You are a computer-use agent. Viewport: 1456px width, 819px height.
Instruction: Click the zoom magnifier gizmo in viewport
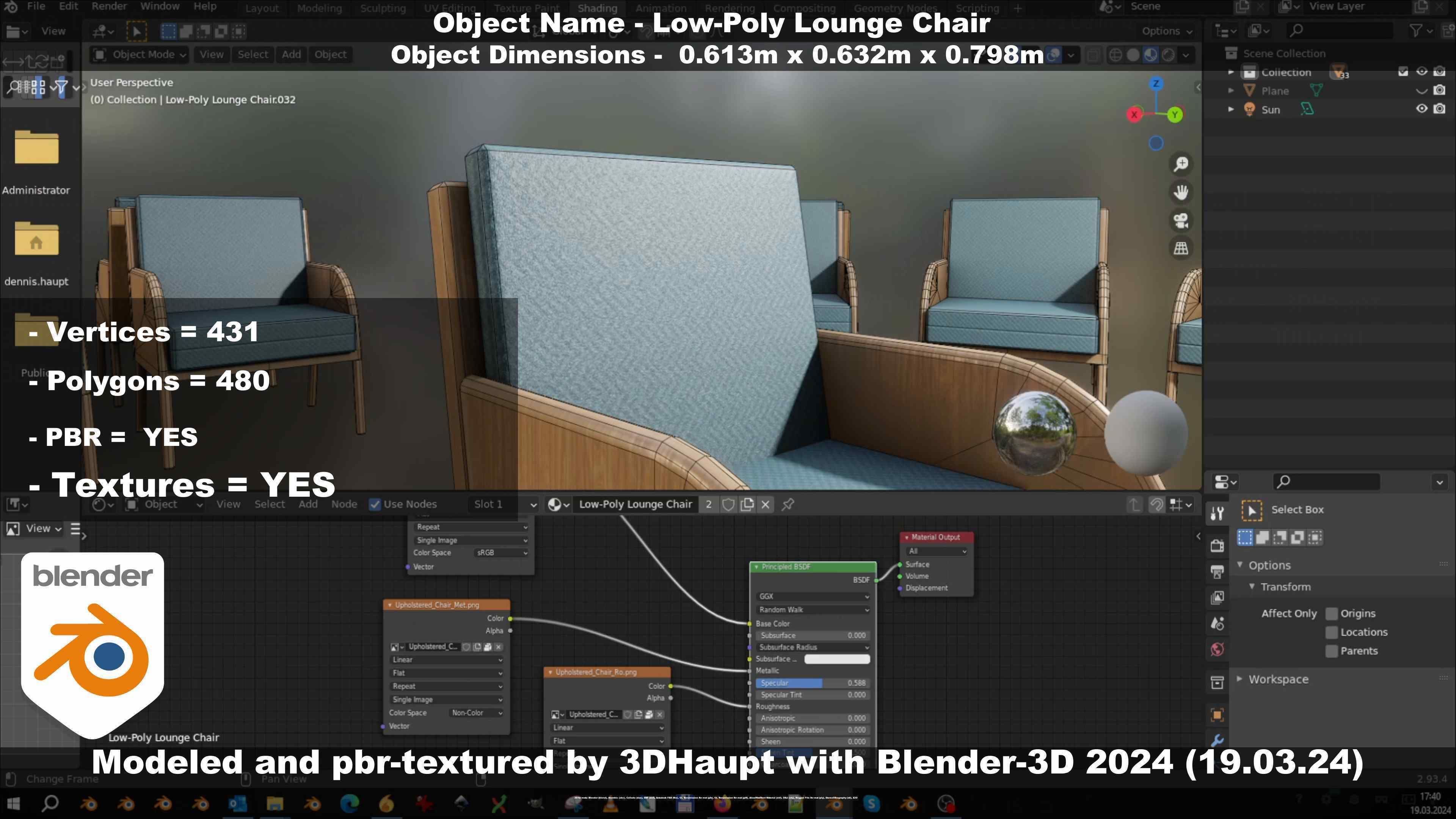point(1181,164)
